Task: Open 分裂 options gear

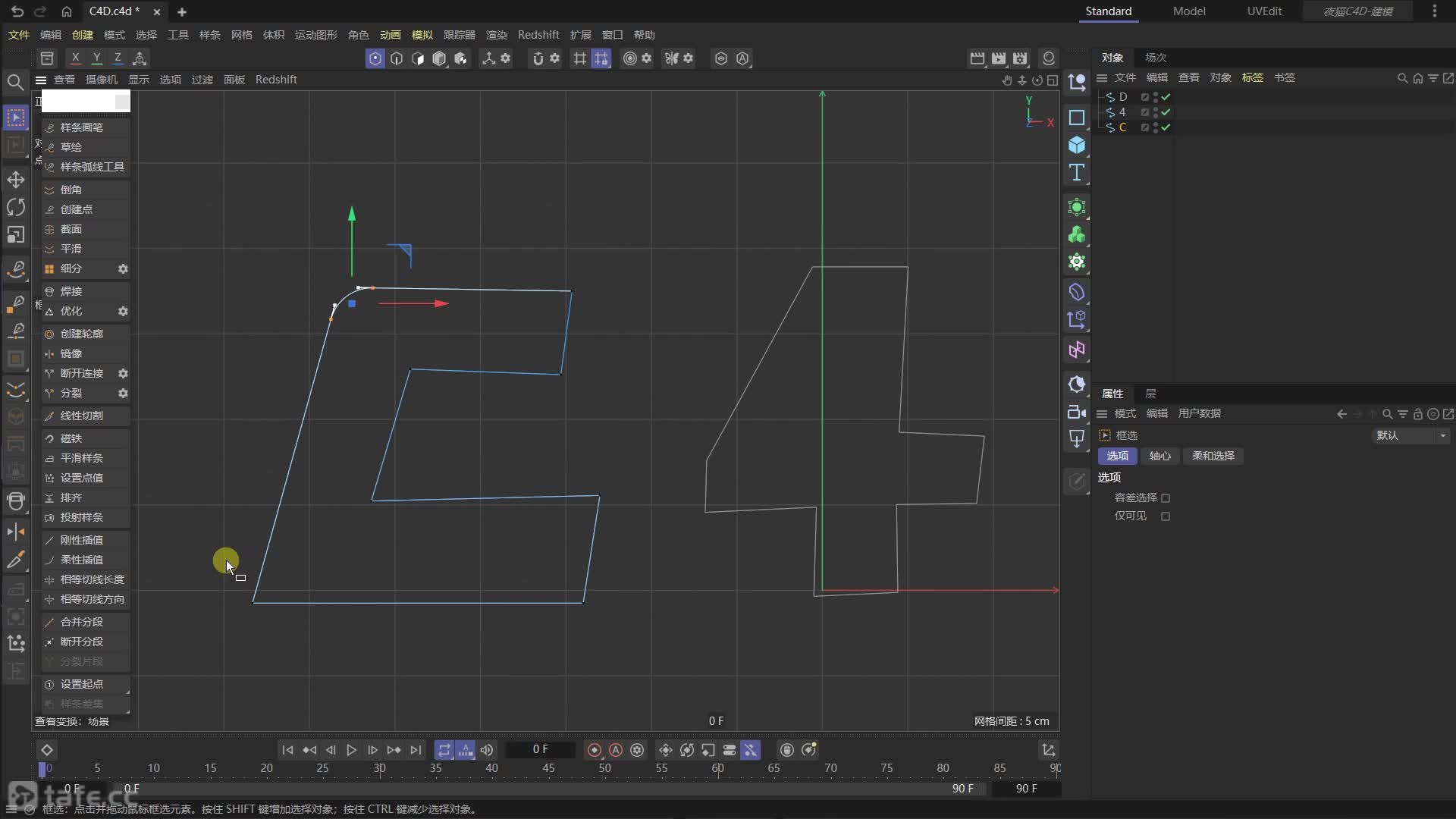Action: (123, 393)
